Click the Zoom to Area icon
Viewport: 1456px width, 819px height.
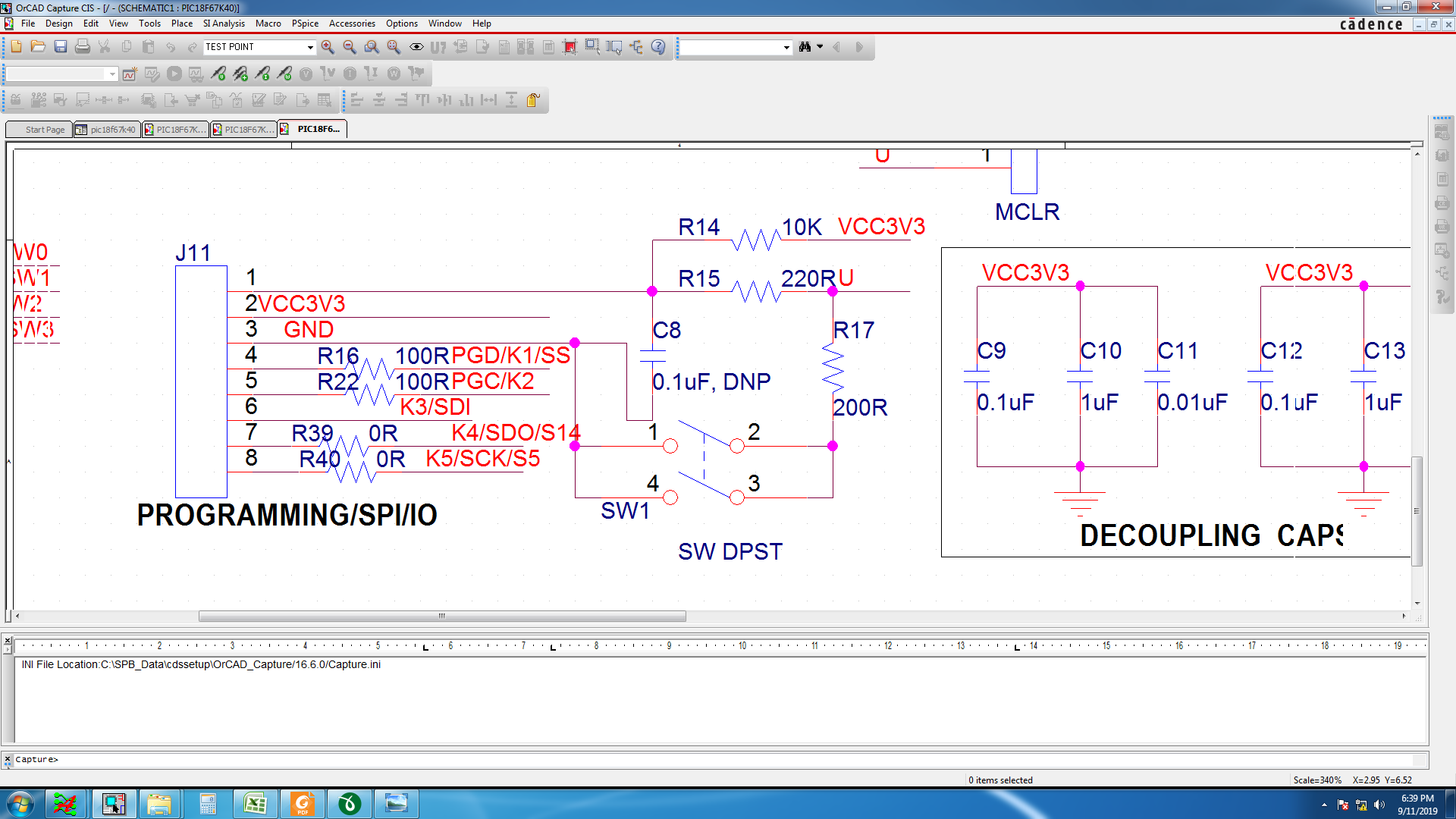(x=372, y=47)
